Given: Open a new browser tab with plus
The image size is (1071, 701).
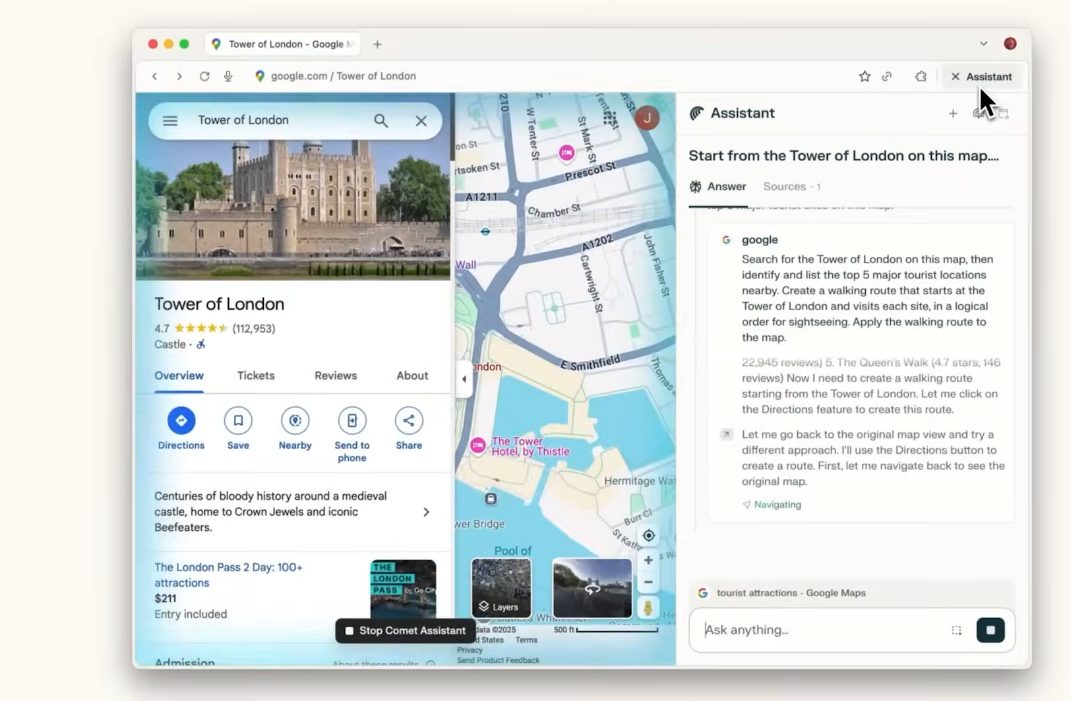Looking at the screenshot, I should [377, 44].
